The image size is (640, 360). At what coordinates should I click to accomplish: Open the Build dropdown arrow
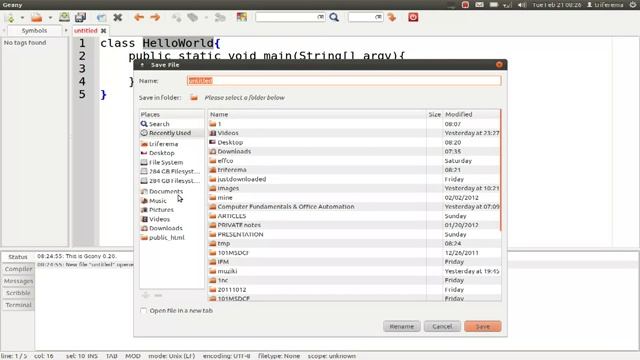[x=206, y=18]
